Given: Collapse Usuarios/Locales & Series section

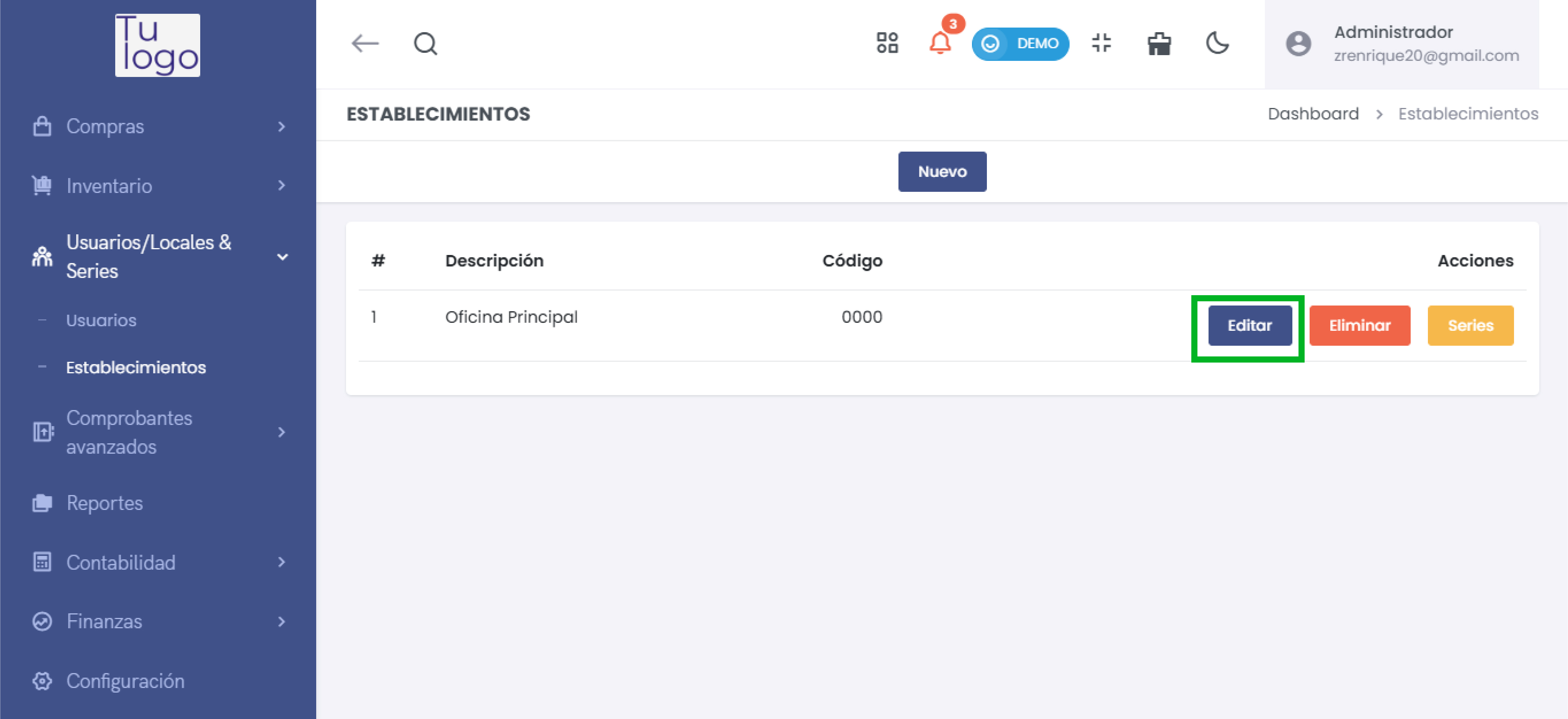Looking at the screenshot, I should (x=283, y=257).
